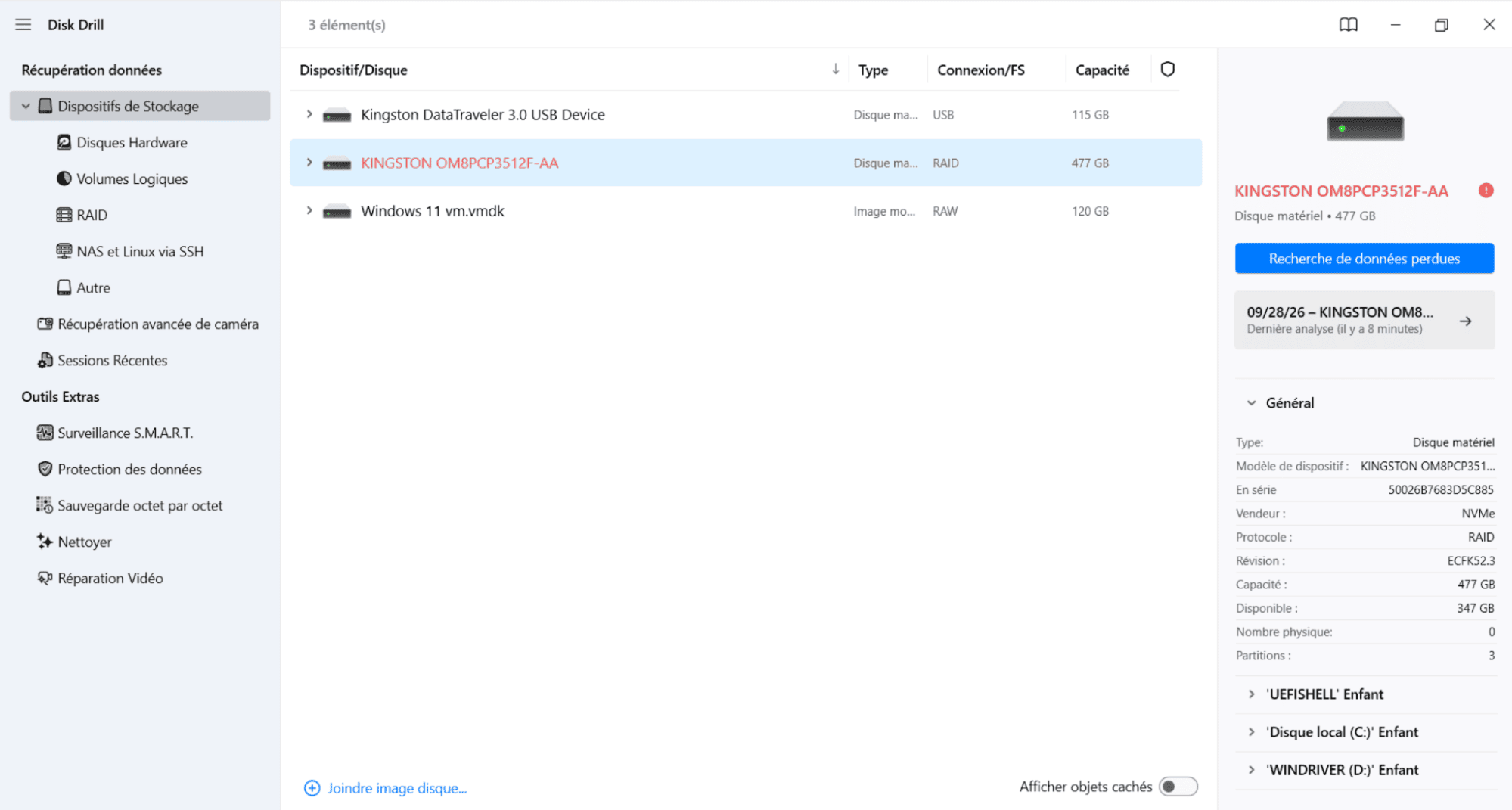Expand the KINGSTON OM8PCP3512F-AA row
Viewport: 1512px width, 810px height.
click(x=309, y=163)
